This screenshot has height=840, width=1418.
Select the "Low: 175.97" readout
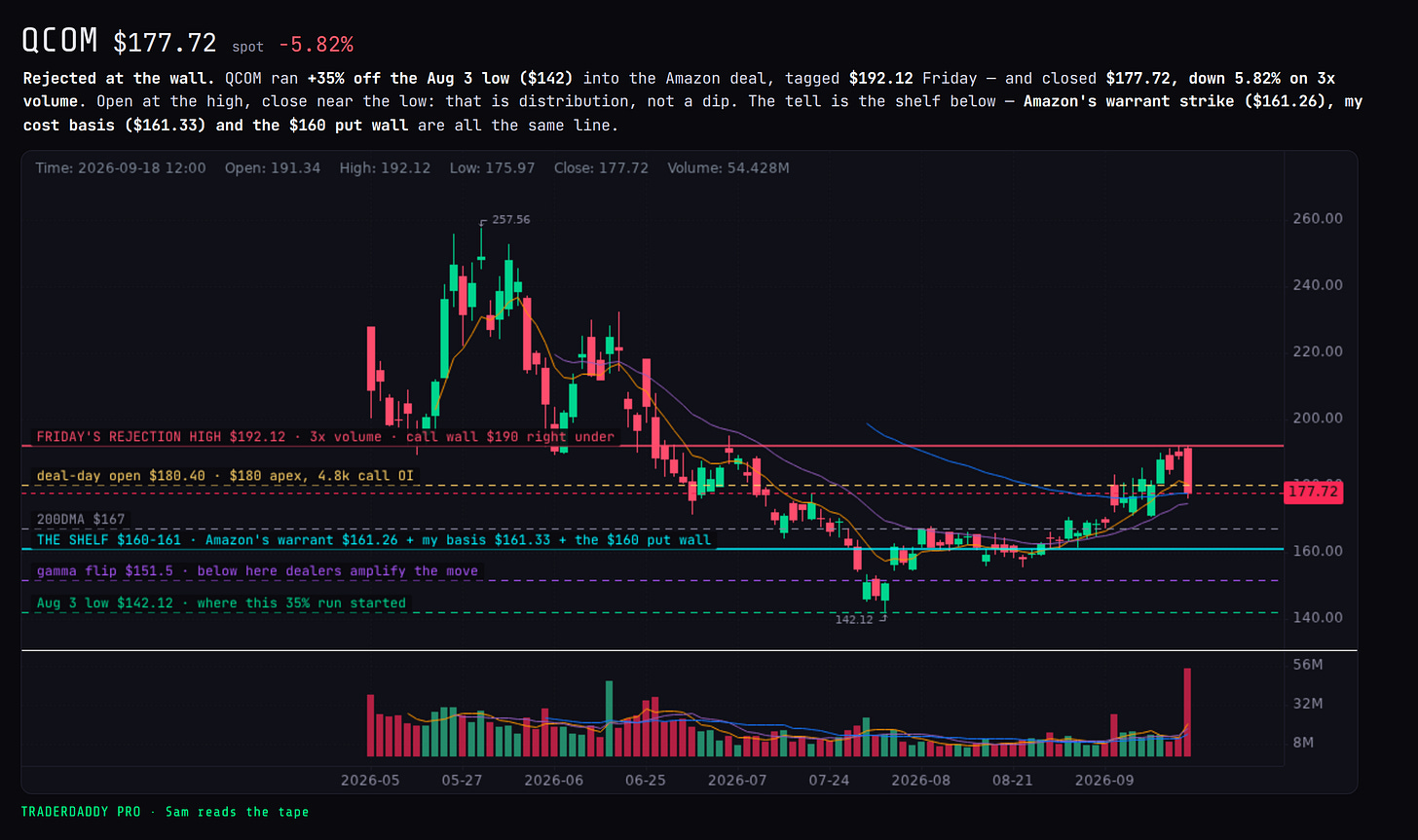pyautogui.click(x=494, y=168)
